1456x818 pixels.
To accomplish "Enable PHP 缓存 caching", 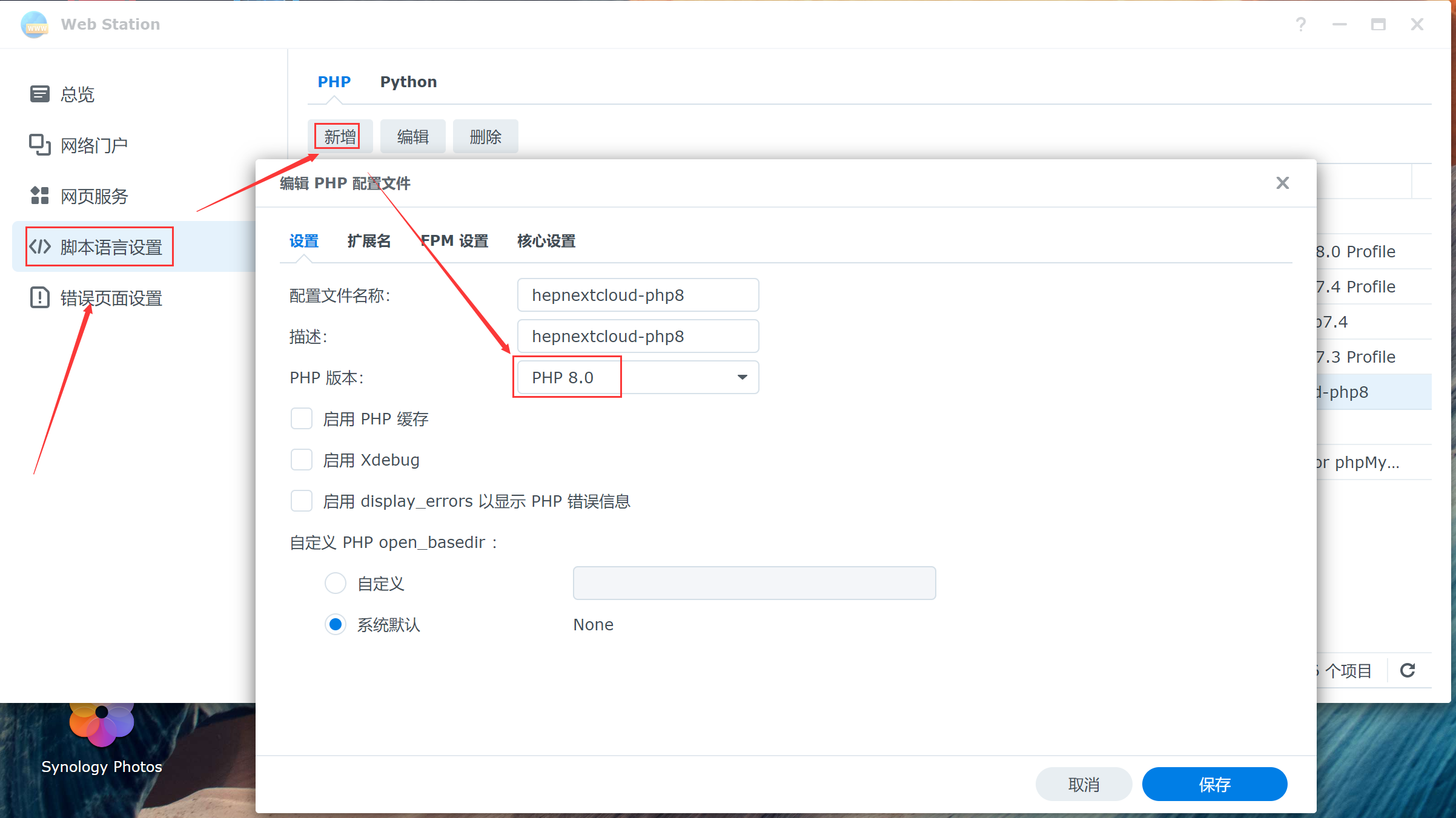I will [301, 418].
